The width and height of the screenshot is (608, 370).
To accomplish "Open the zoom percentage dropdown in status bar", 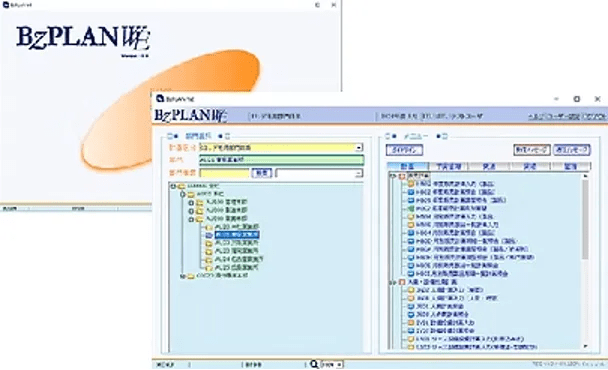I will coord(339,365).
